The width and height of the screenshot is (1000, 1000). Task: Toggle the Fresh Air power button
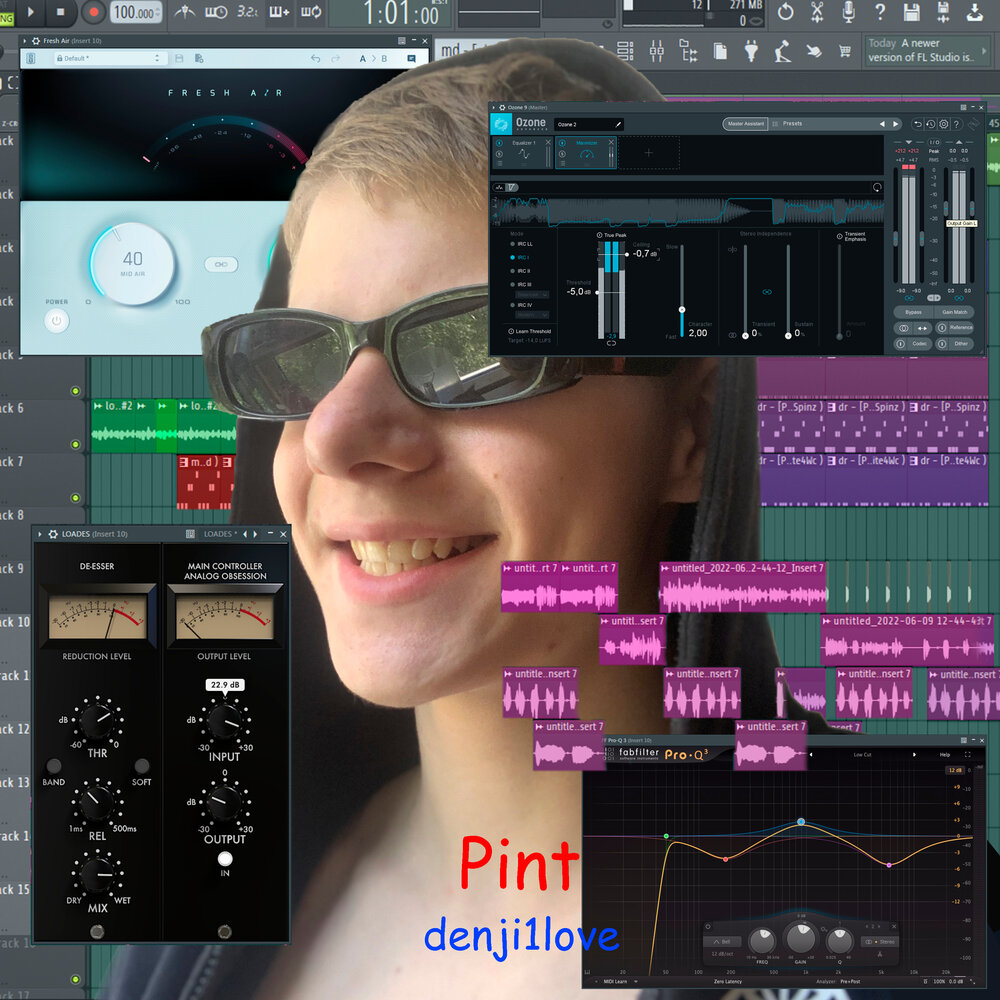point(56,321)
